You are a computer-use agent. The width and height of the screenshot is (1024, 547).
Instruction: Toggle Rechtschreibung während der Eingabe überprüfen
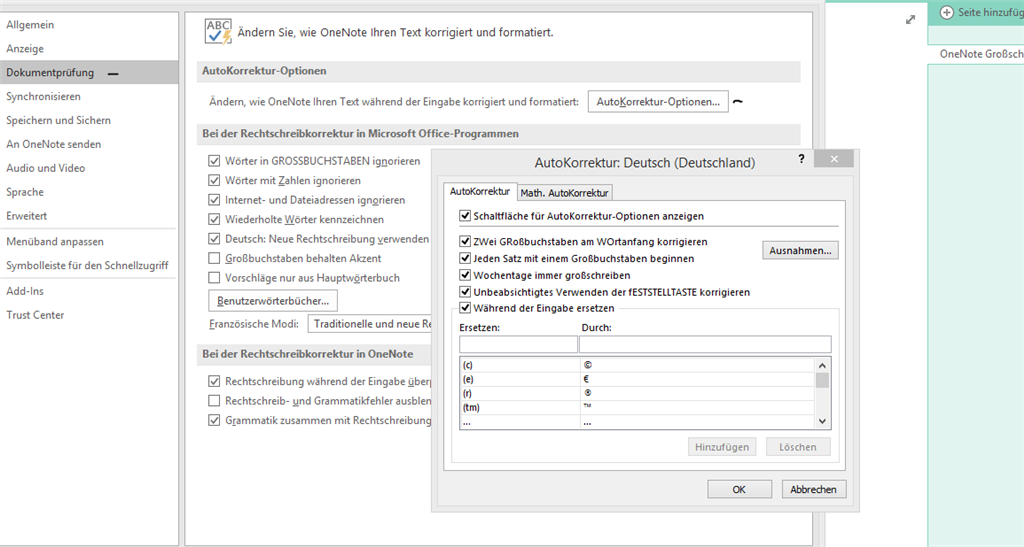coord(214,381)
